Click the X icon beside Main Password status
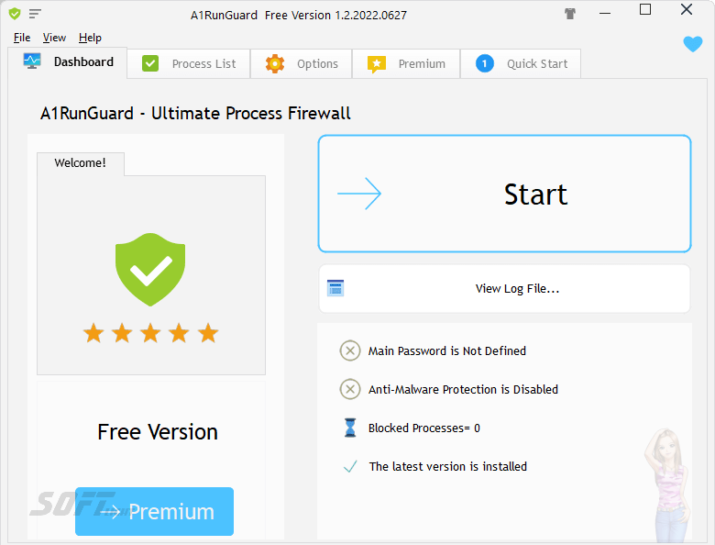Screen dimensions: 715x545 (x=350, y=351)
